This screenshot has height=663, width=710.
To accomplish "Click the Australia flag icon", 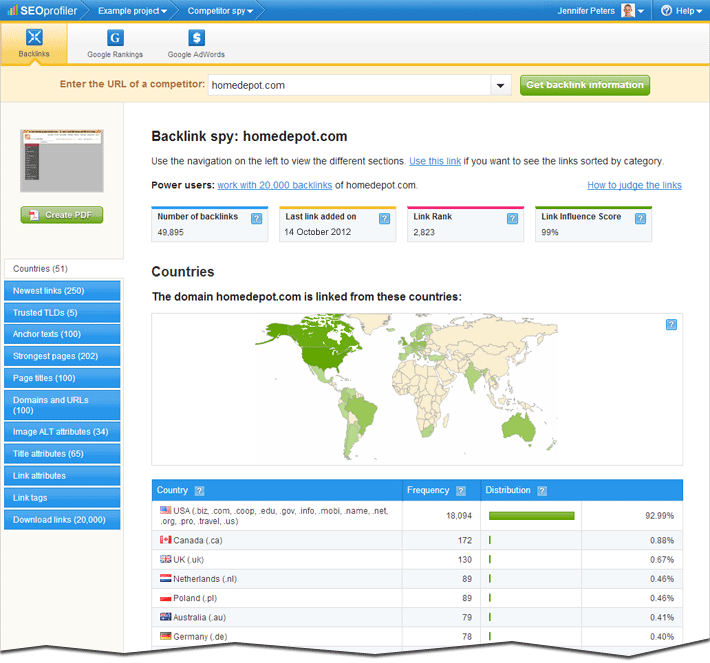I will 165,617.
